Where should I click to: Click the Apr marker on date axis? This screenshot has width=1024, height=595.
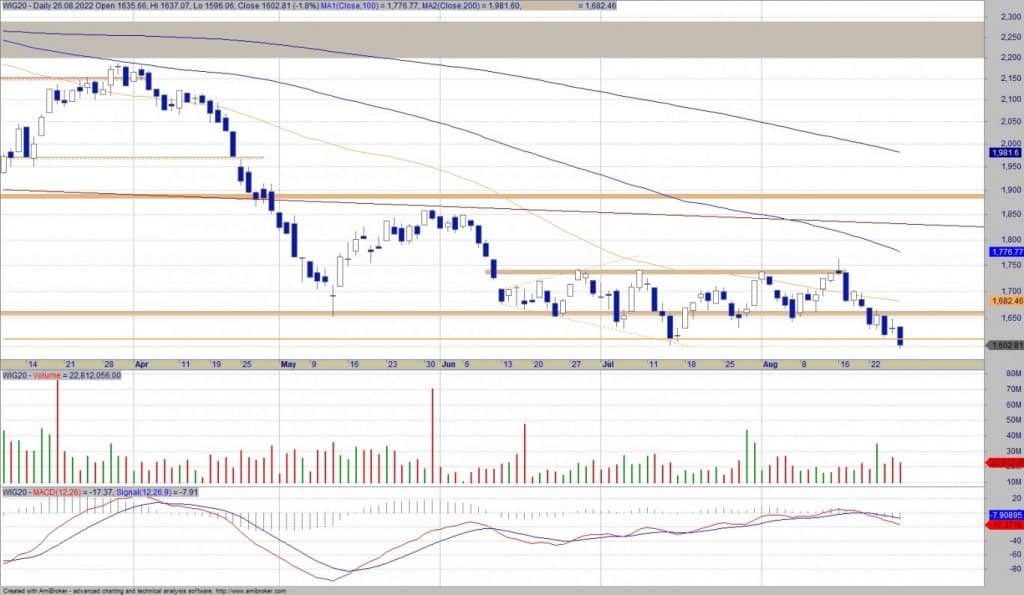pyautogui.click(x=141, y=365)
